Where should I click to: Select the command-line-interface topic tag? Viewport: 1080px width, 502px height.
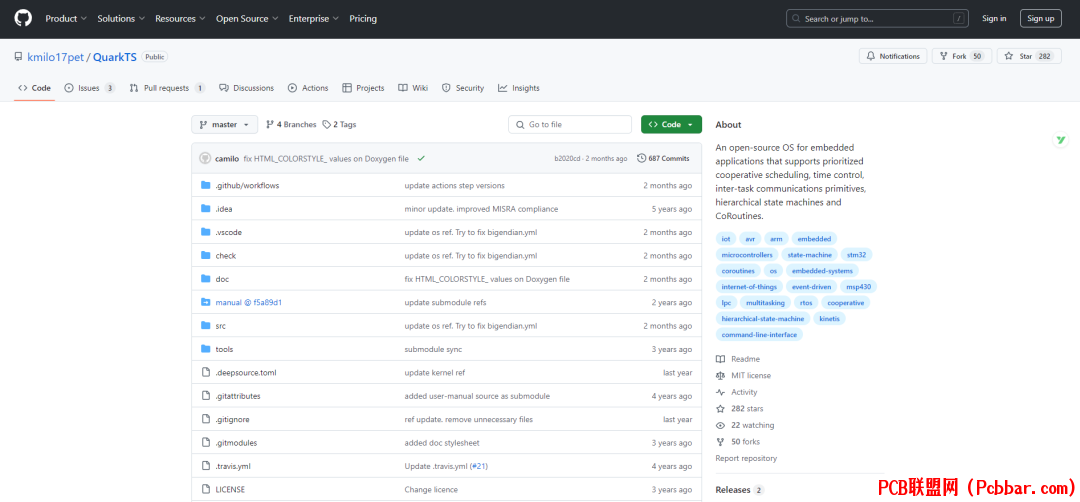pos(759,335)
